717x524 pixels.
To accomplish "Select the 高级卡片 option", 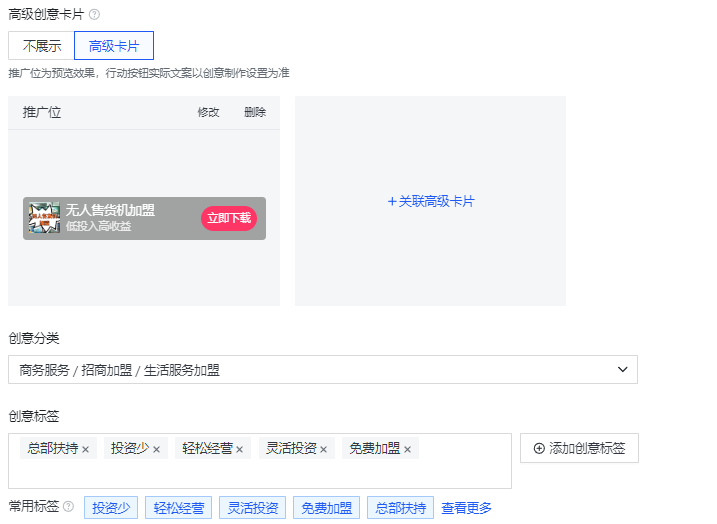I will tap(114, 46).
